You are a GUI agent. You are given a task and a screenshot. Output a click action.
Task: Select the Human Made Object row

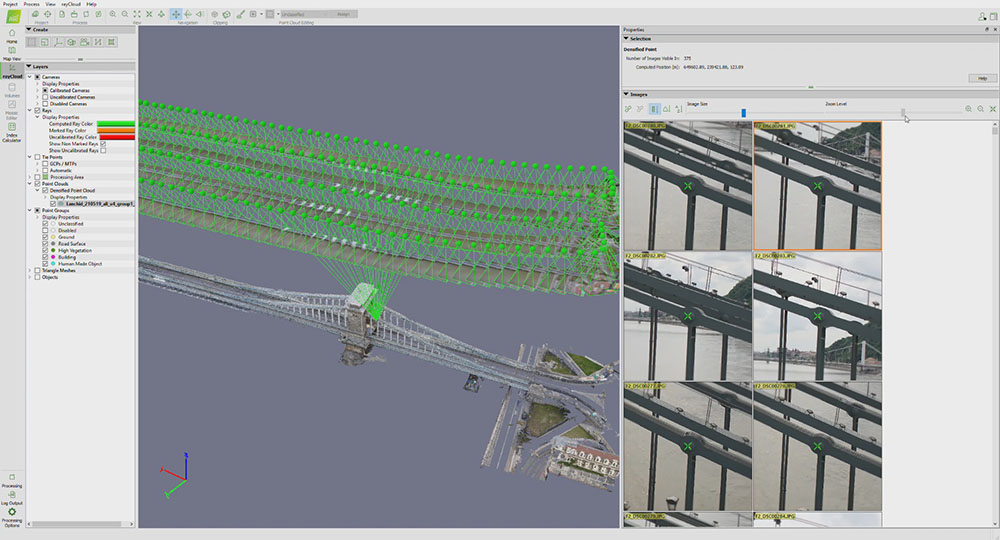80,263
